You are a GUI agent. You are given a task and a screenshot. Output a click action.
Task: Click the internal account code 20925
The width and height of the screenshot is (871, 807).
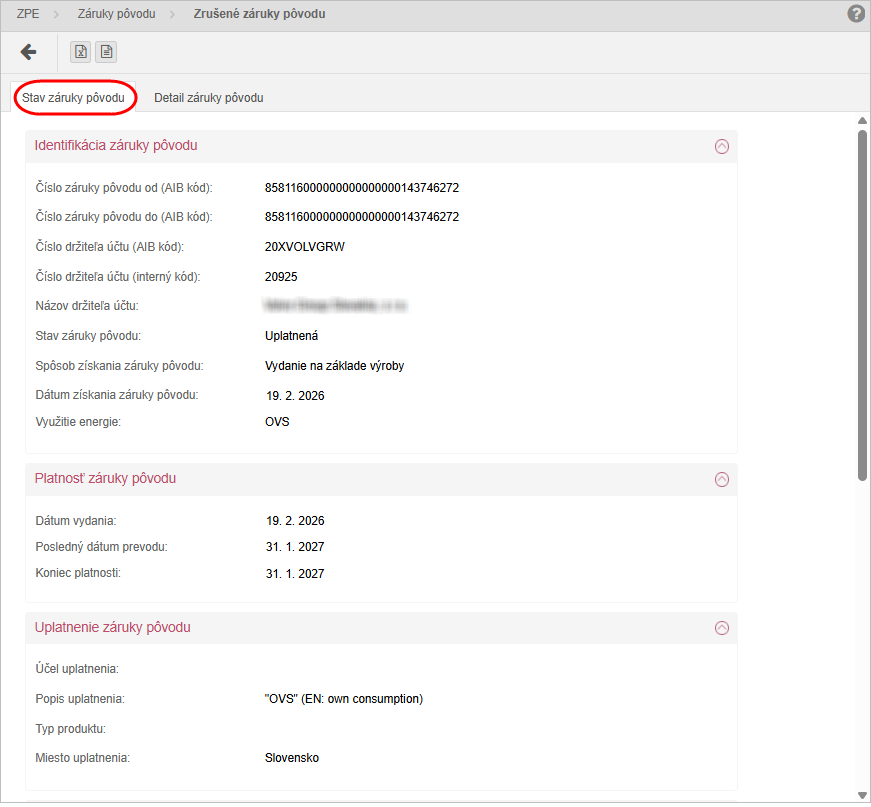point(281,277)
